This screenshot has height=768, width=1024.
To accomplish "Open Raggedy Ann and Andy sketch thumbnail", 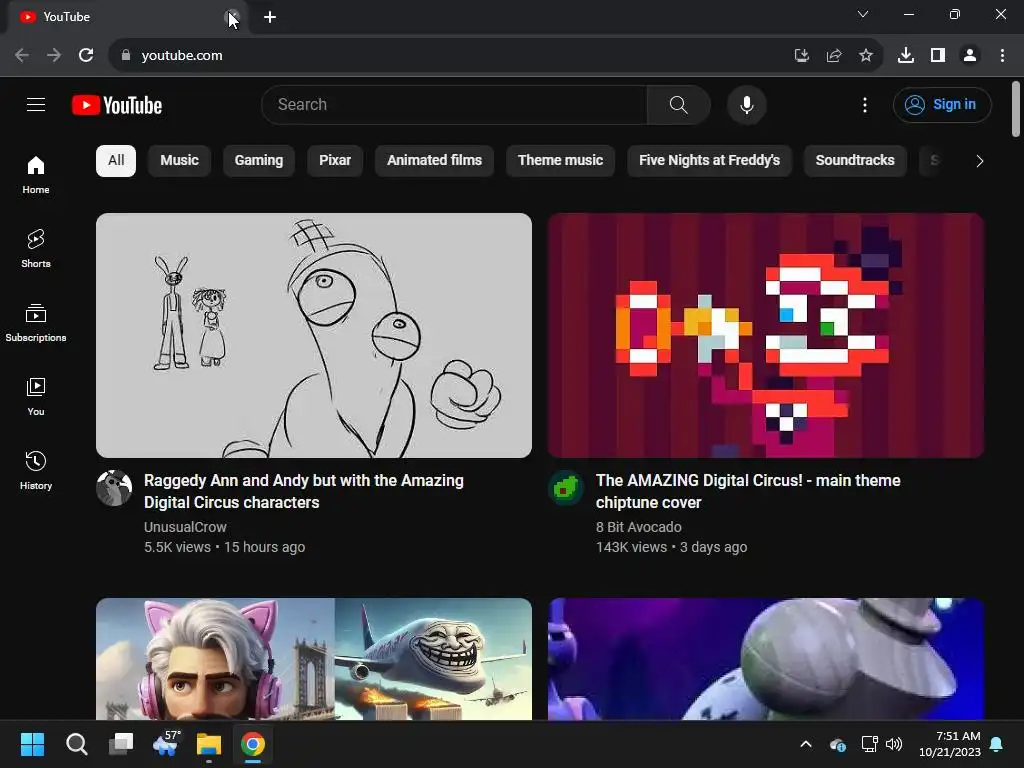I will pyautogui.click(x=314, y=335).
